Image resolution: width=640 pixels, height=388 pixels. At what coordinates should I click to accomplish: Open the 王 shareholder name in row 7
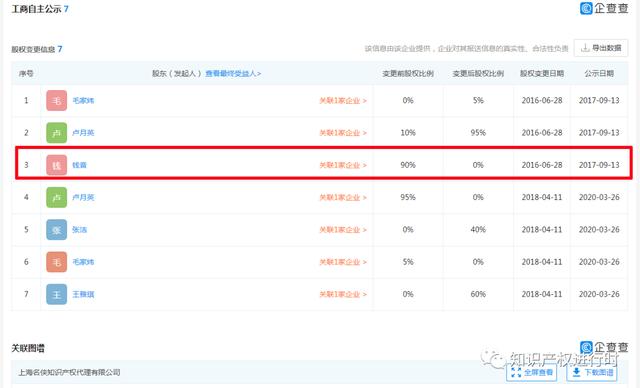click(x=83, y=294)
